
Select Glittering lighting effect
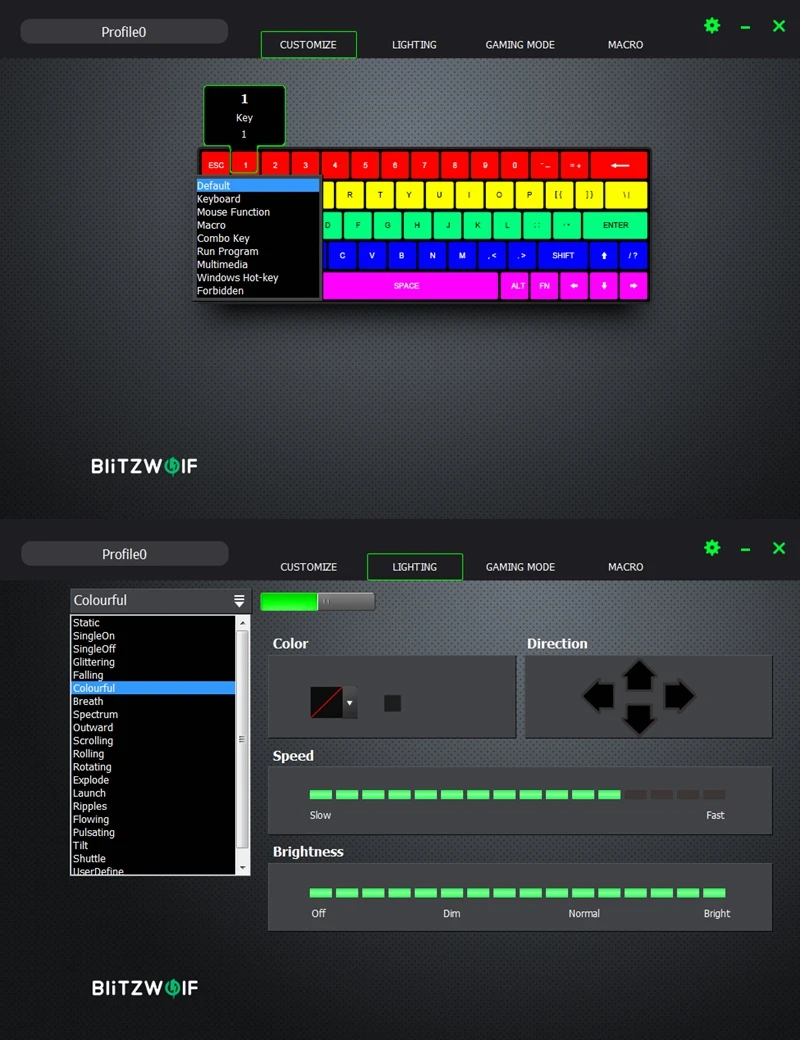[153, 662]
